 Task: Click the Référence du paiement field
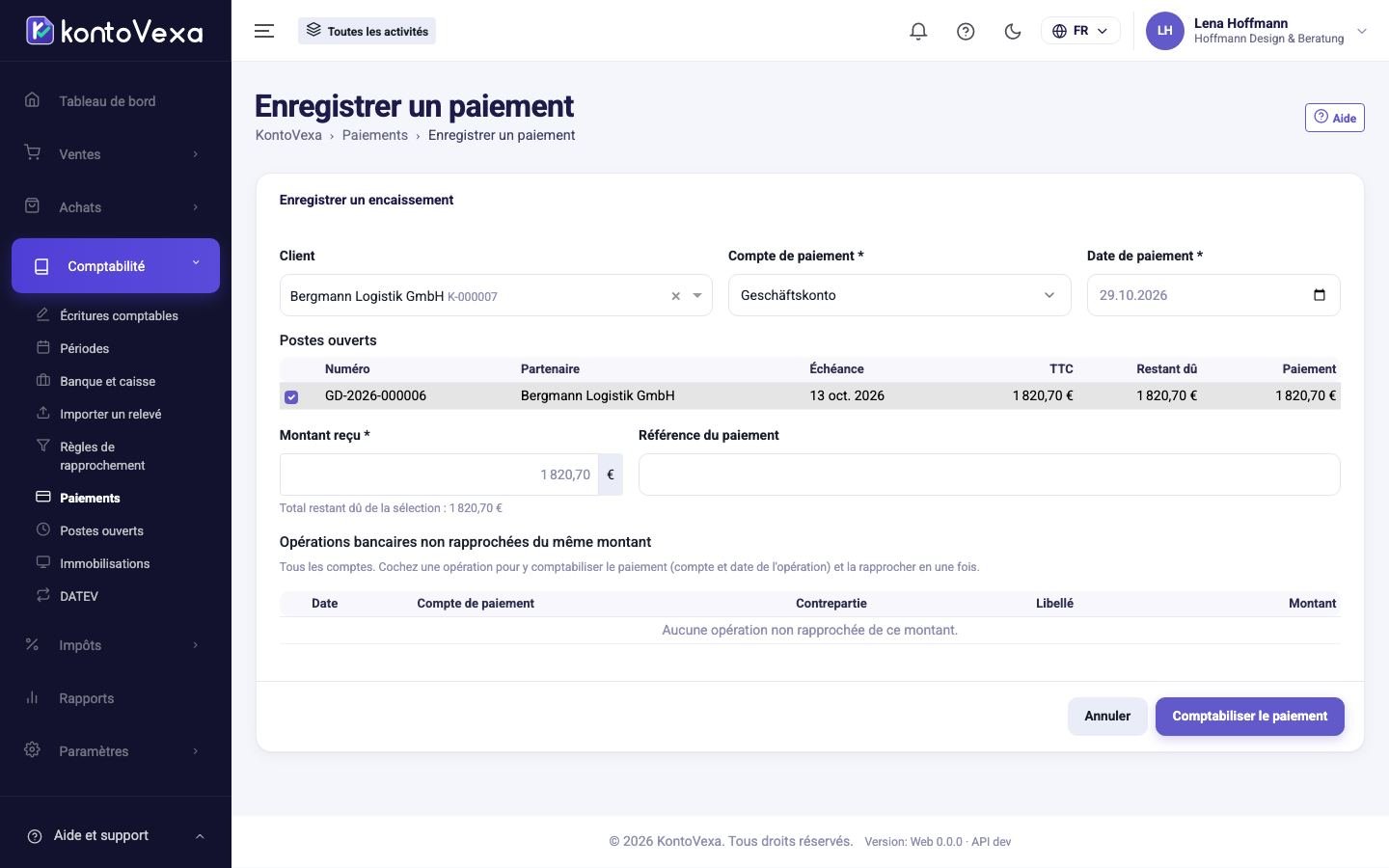(990, 475)
